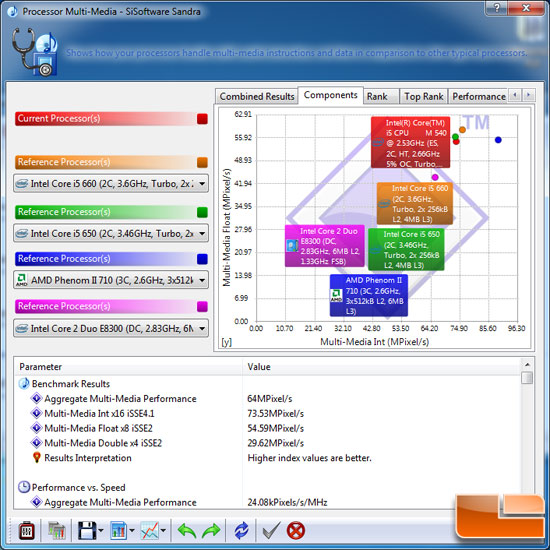
Task: Select first Aggregate Multi-Media Performance row, 64MPixel/s
Action: pos(268,399)
